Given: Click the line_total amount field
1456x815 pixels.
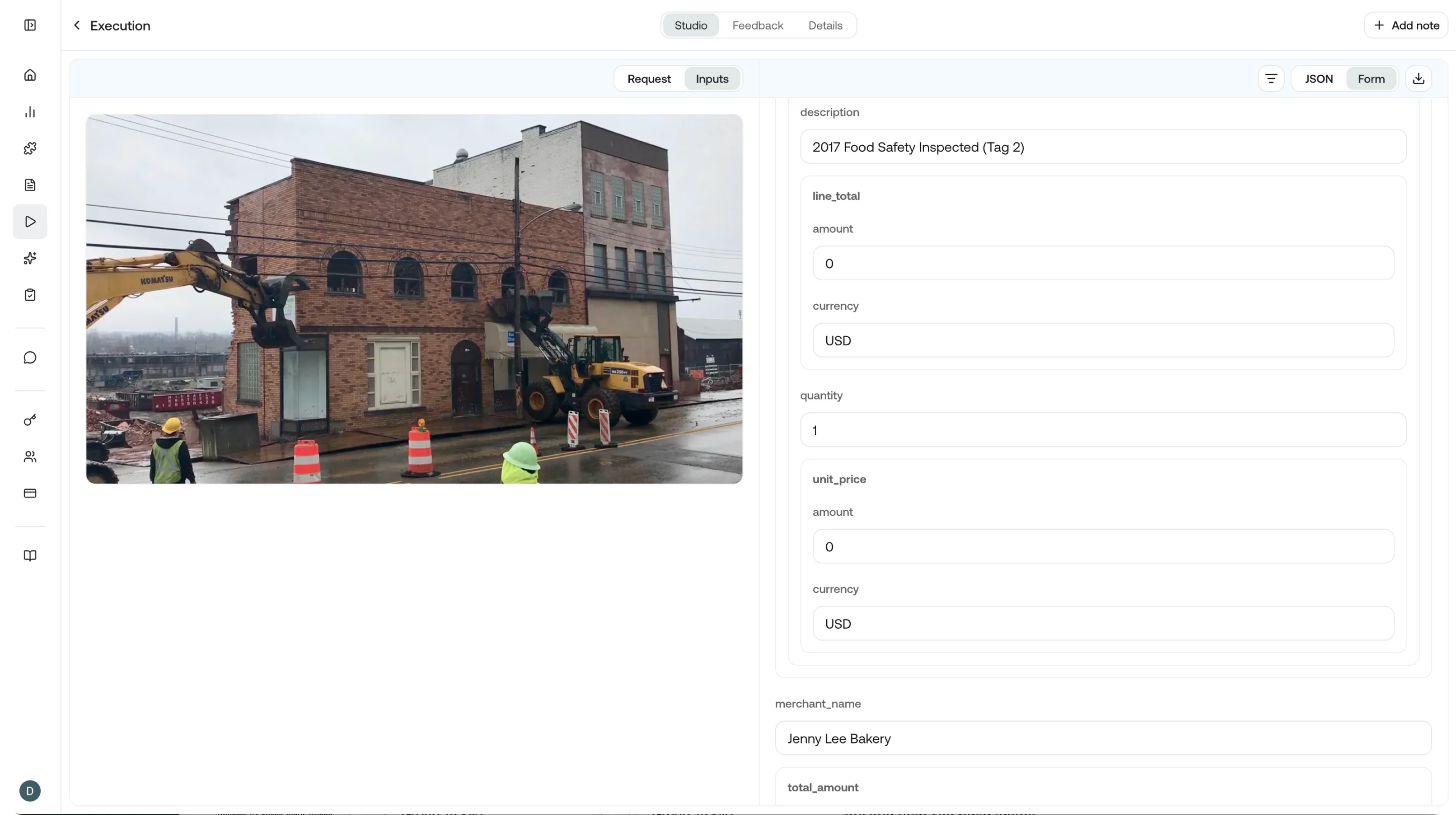Looking at the screenshot, I should [x=1103, y=264].
